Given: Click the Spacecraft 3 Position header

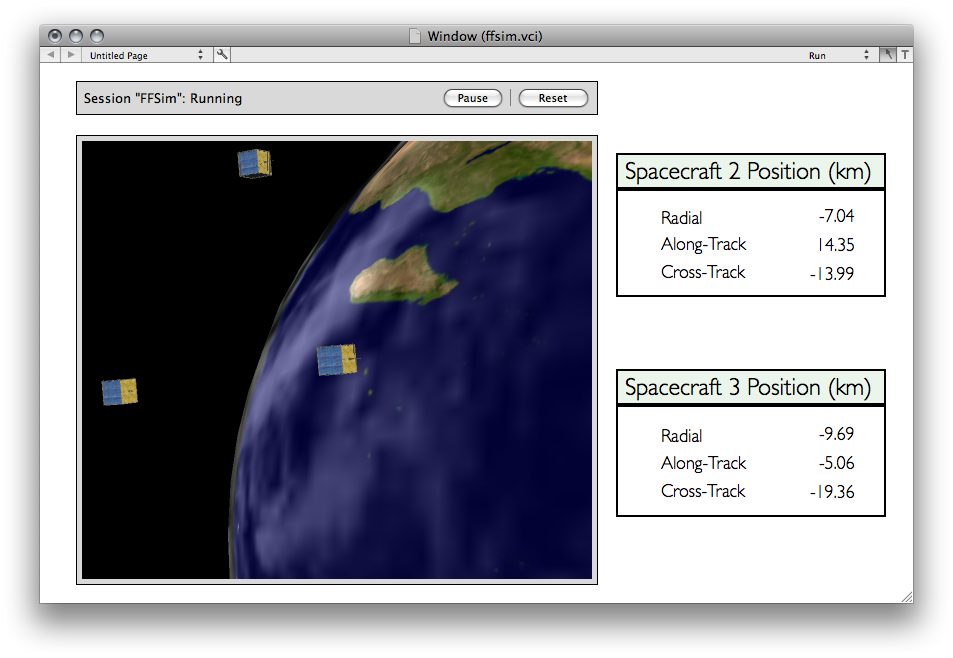Looking at the screenshot, I should point(751,387).
